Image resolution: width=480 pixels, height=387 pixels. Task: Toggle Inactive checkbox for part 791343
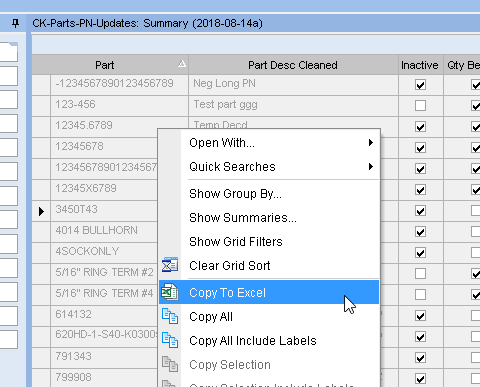click(420, 358)
